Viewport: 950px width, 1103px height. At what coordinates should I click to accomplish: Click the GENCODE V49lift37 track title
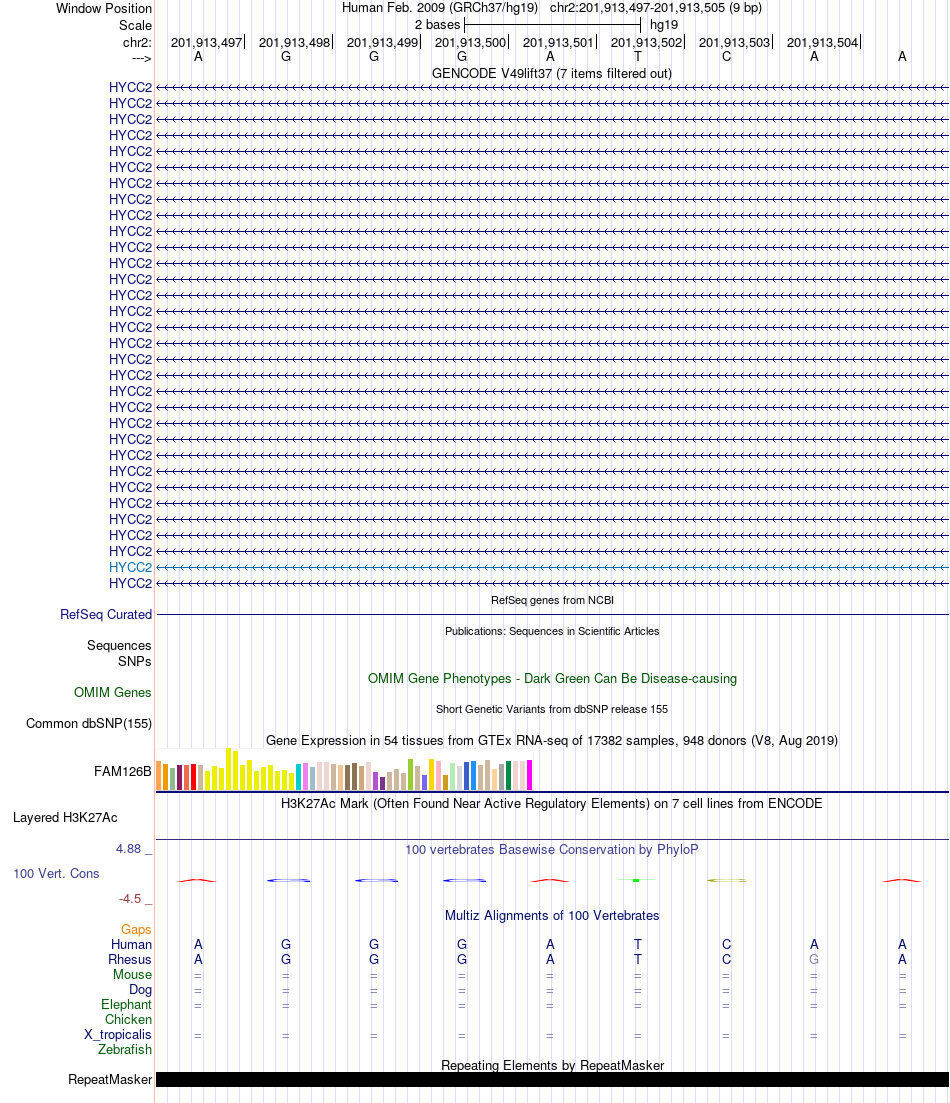click(552, 73)
